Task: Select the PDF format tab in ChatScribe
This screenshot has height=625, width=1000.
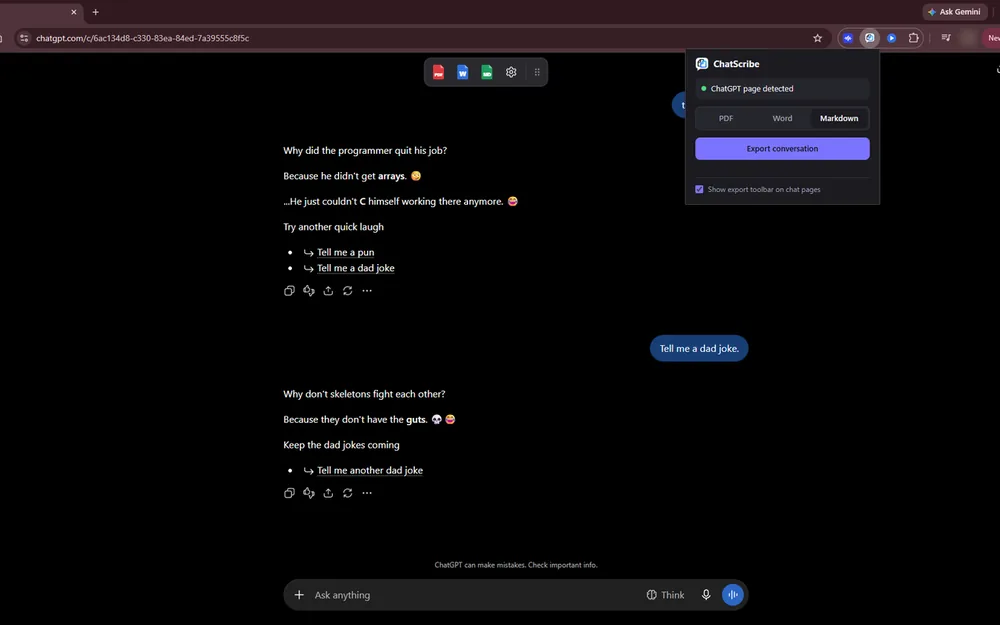Action: pos(726,119)
